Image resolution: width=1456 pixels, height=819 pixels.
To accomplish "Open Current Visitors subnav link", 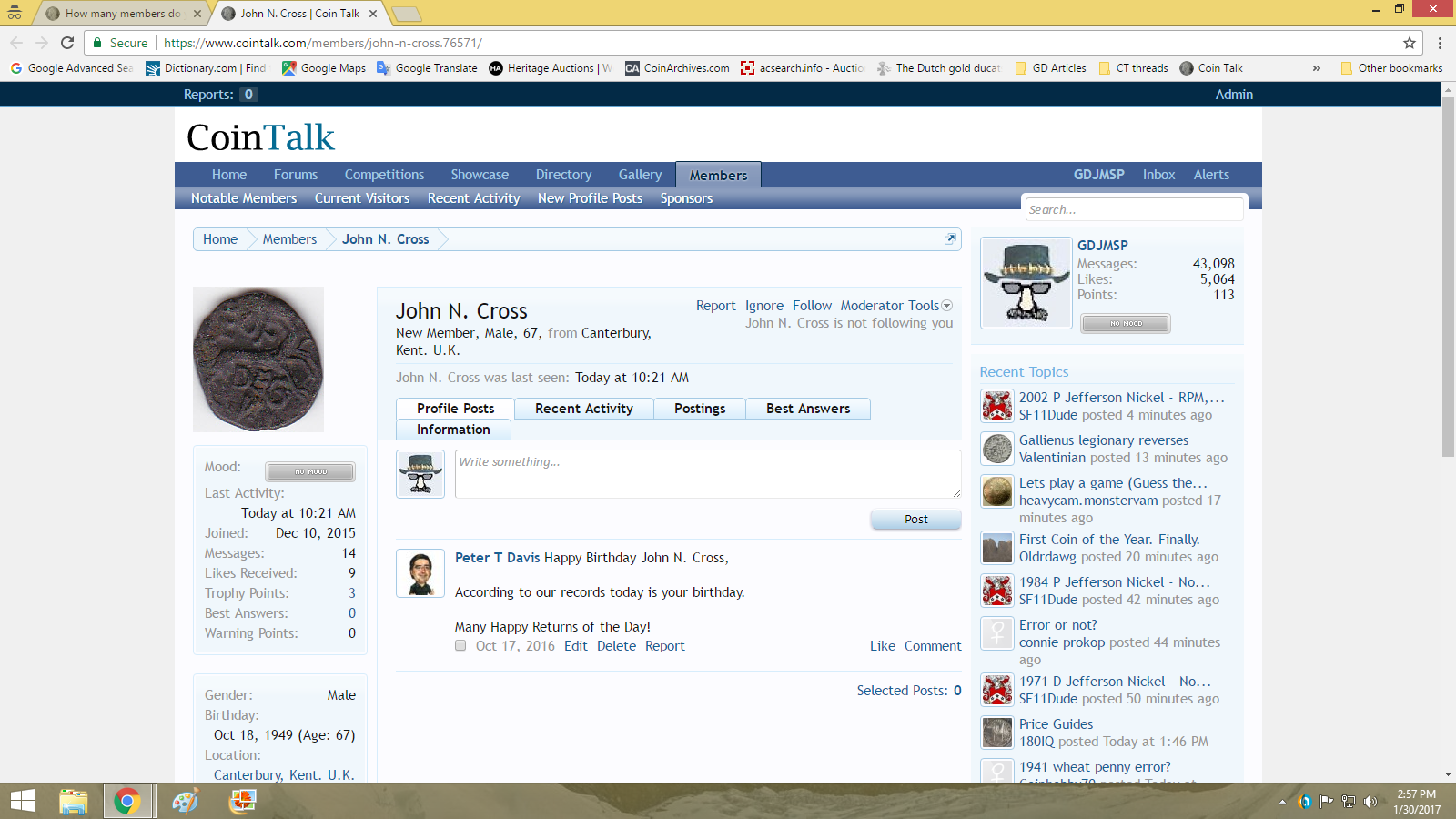I will coord(362,198).
